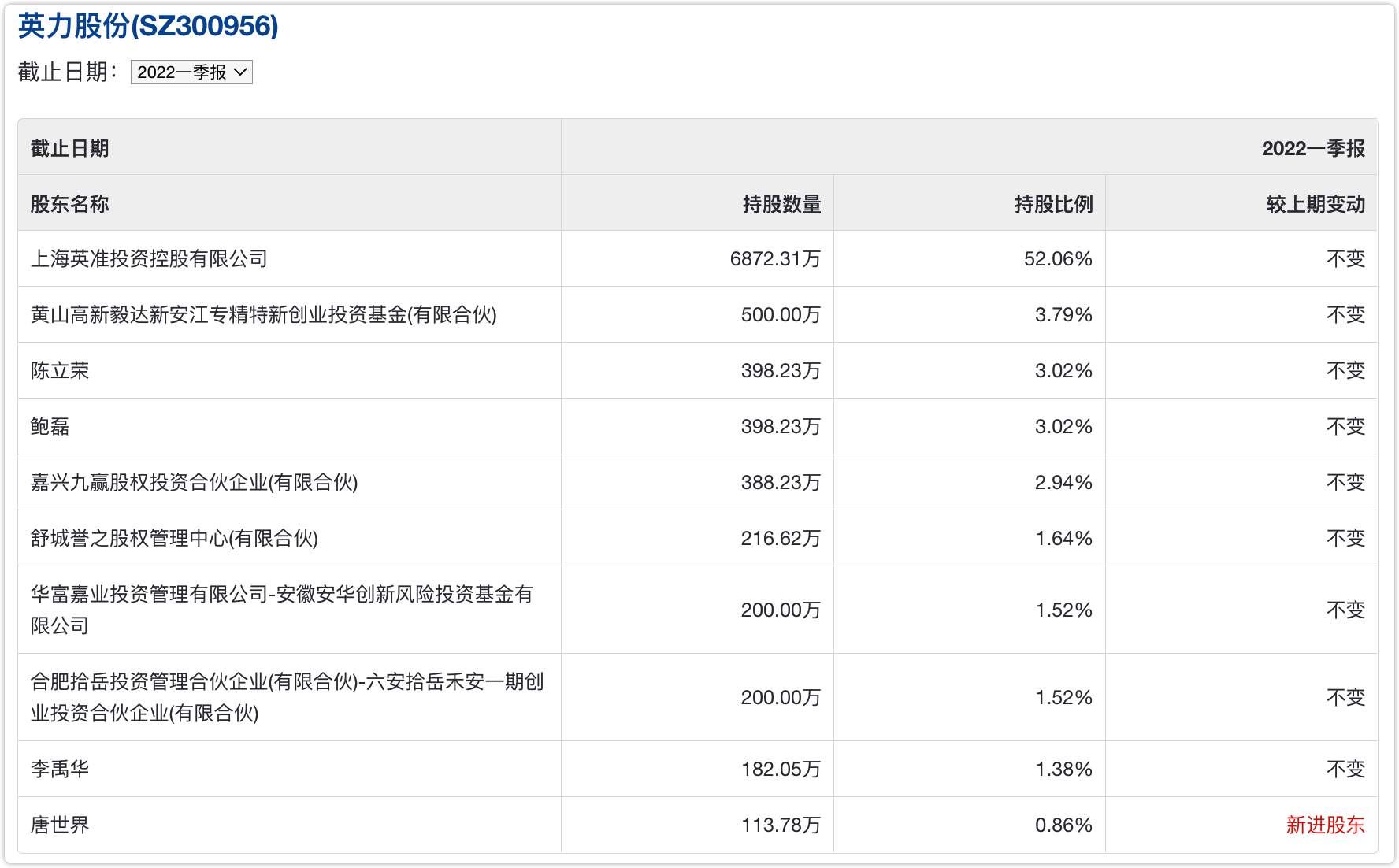Click shareholder name 李禹华
This screenshot has width=1399, height=868.
(x=60, y=769)
